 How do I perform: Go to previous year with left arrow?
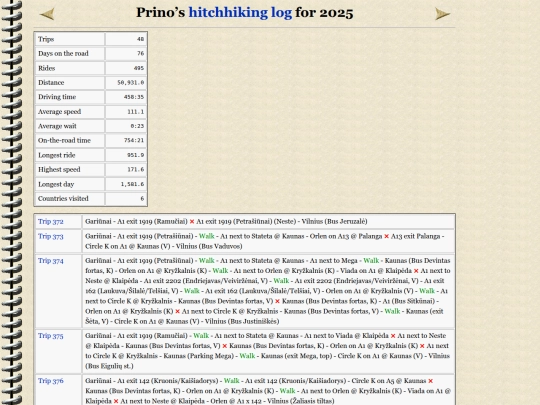coord(47,14)
